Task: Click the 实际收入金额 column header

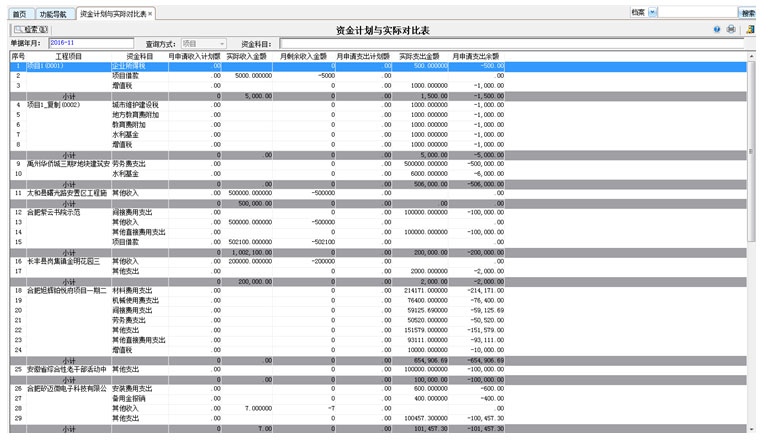Action: (246, 57)
